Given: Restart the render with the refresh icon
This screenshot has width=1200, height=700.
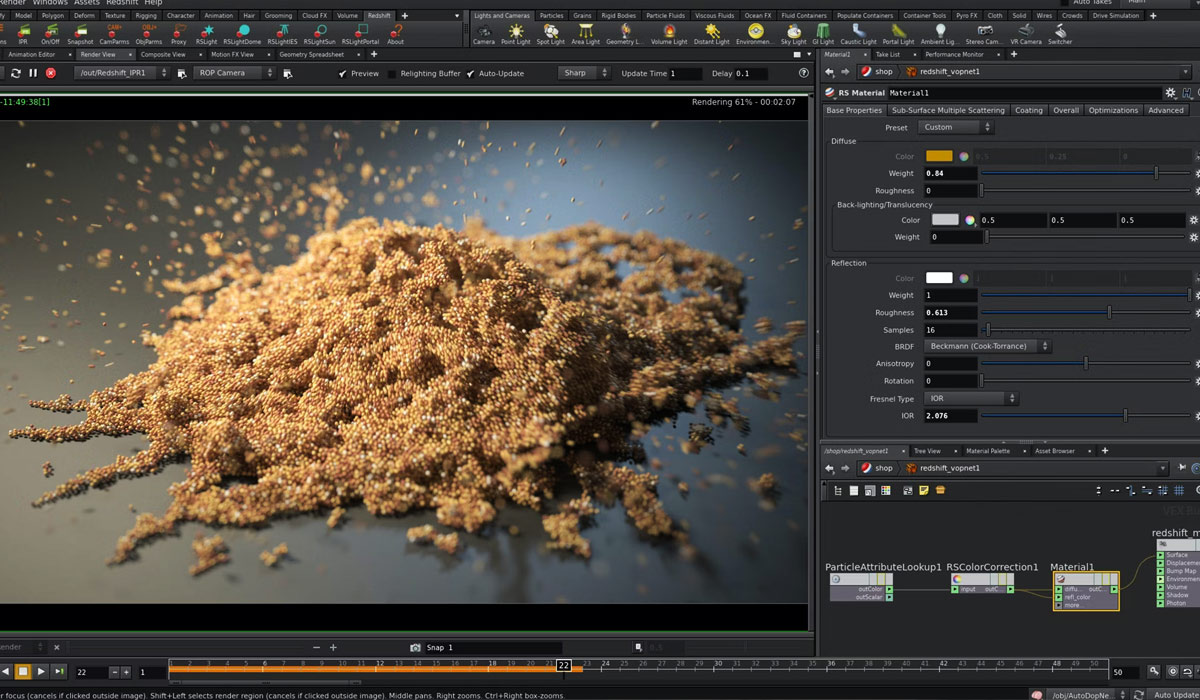Looking at the screenshot, I should pos(15,73).
